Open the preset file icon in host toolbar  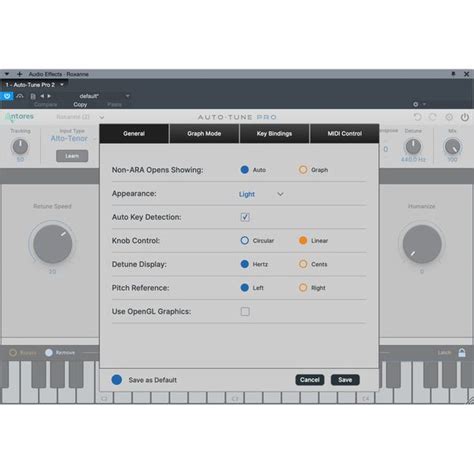click(x=33, y=96)
